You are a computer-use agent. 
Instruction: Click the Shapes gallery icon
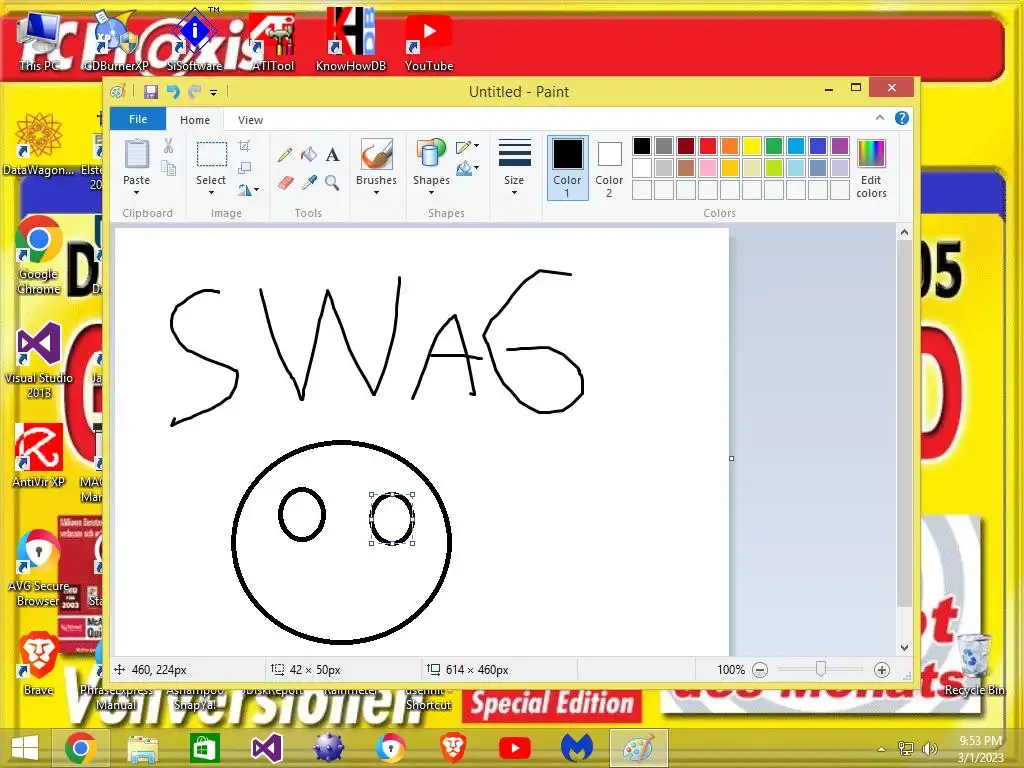coord(431,154)
